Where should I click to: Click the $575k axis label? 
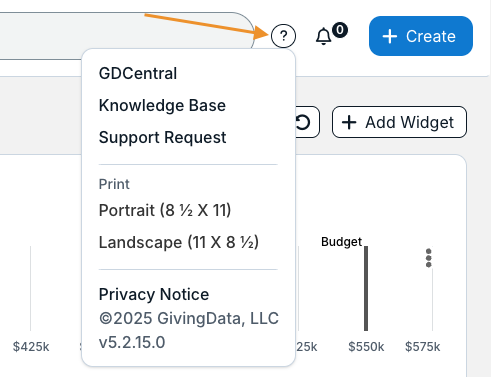pos(423,347)
